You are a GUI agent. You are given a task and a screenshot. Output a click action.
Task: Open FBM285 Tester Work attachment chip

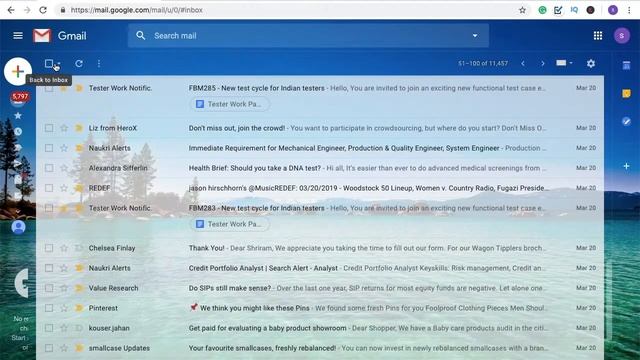pyautogui.click(x=229, y=104)
